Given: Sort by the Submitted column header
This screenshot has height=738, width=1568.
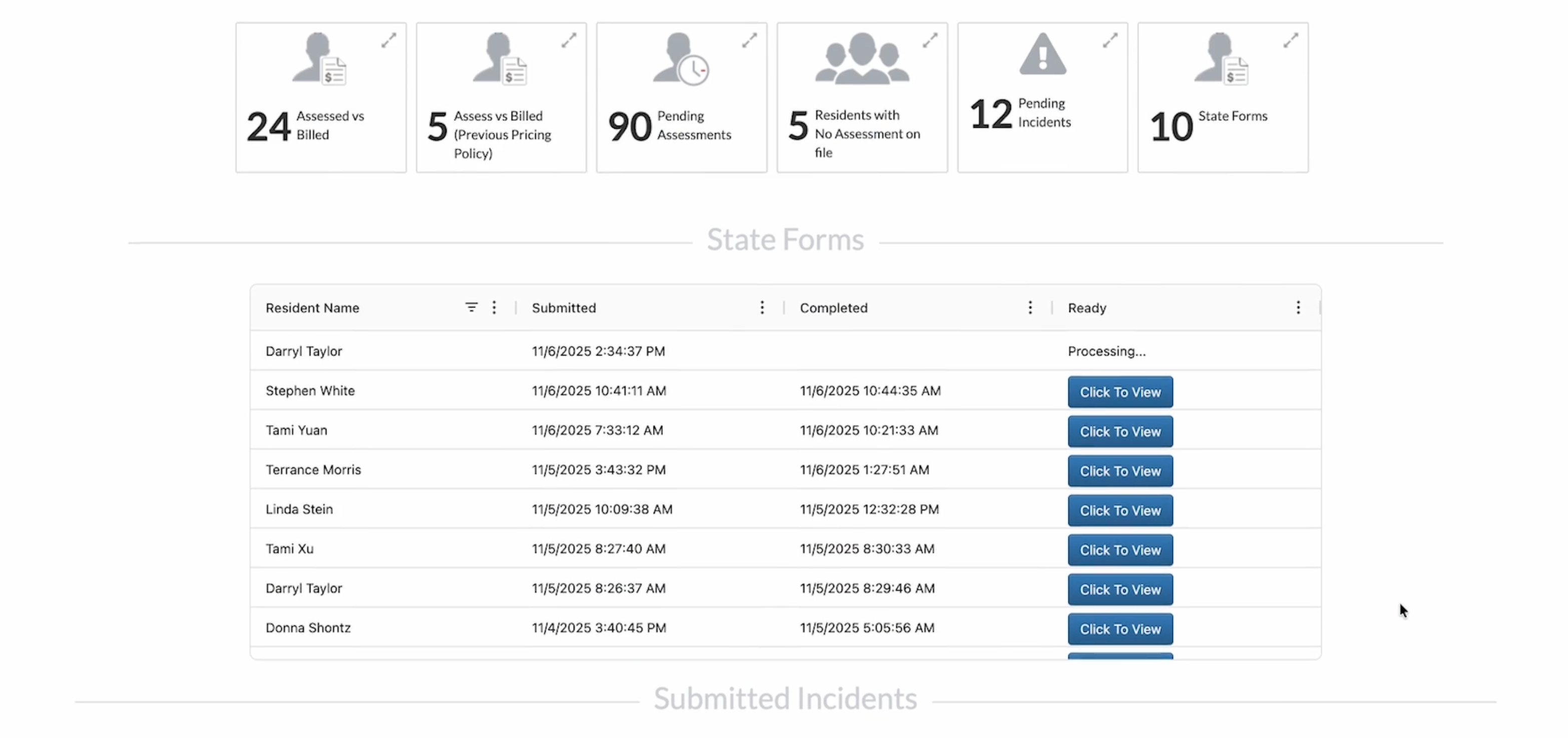Looking at the screenshot, I should [x=564, y=308].
